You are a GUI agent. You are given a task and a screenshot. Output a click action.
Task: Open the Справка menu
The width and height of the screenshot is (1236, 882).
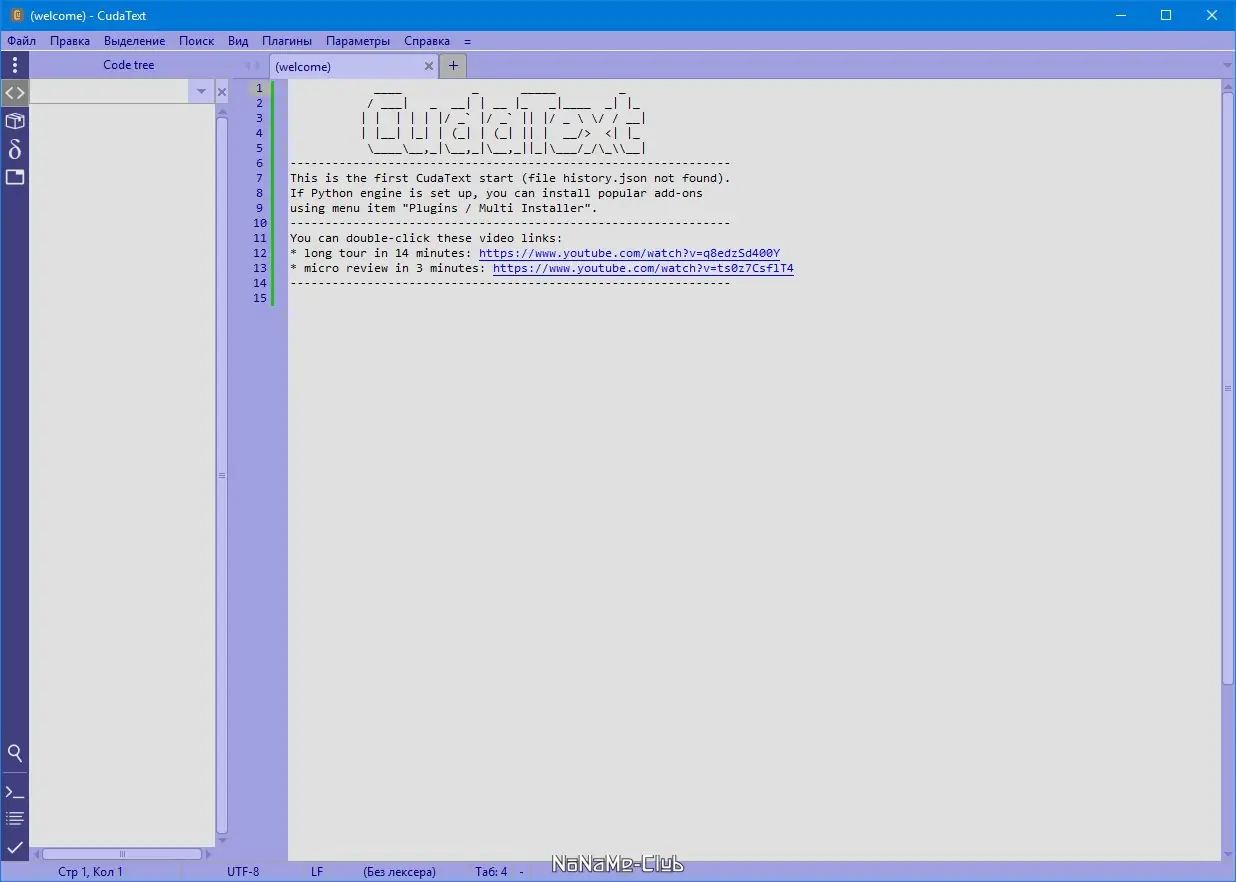click(x=427, y=41)
